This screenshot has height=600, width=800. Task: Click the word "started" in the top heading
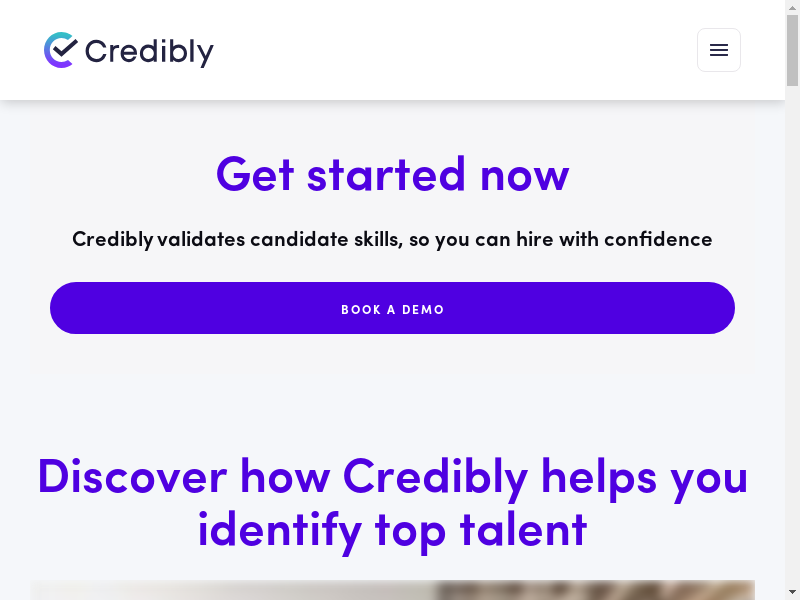(386, 174)
